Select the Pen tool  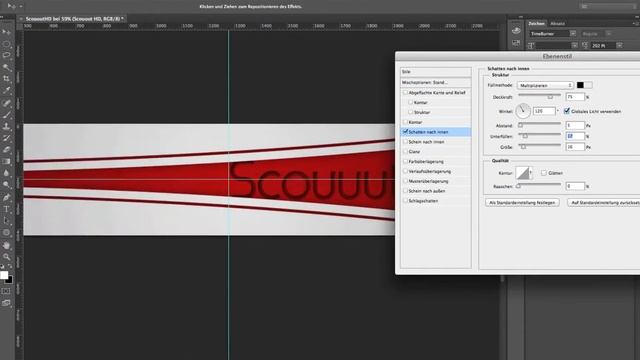tap(7, 198)
